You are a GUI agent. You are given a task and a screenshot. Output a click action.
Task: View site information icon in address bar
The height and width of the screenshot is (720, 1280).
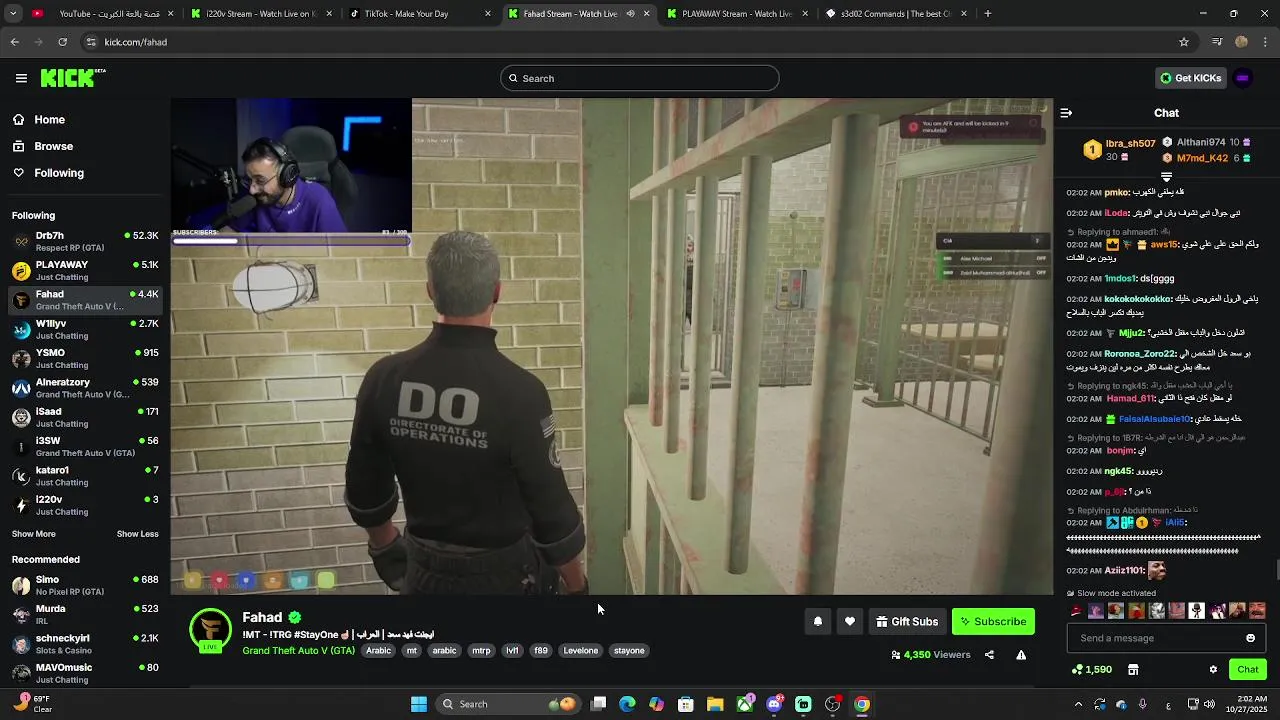(91, 42)
